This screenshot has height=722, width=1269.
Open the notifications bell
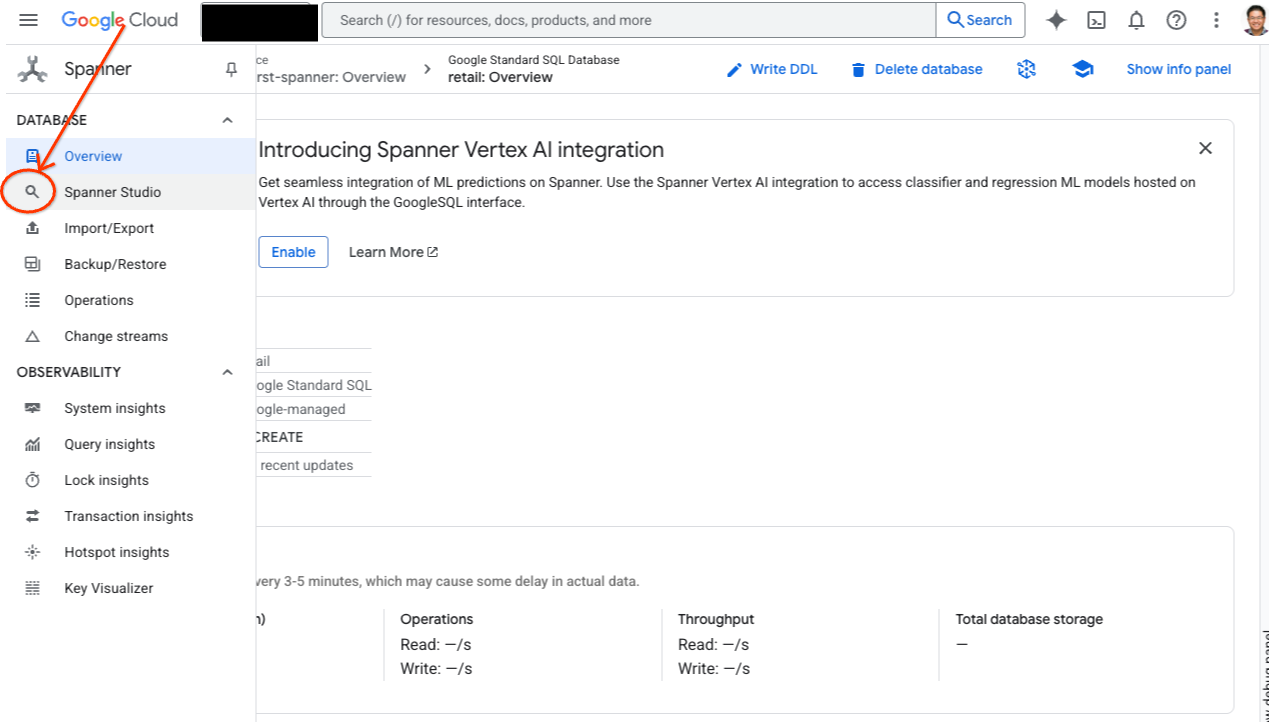pos(1136,20)
